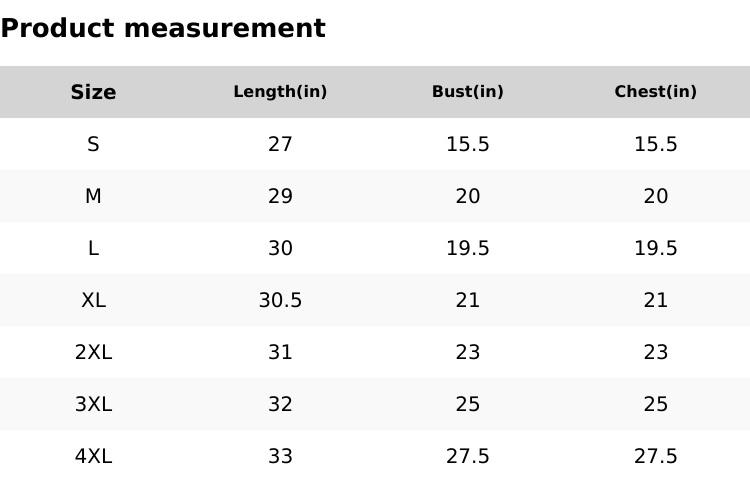Click chest value 25 in 3XL row

coord(655,404)
